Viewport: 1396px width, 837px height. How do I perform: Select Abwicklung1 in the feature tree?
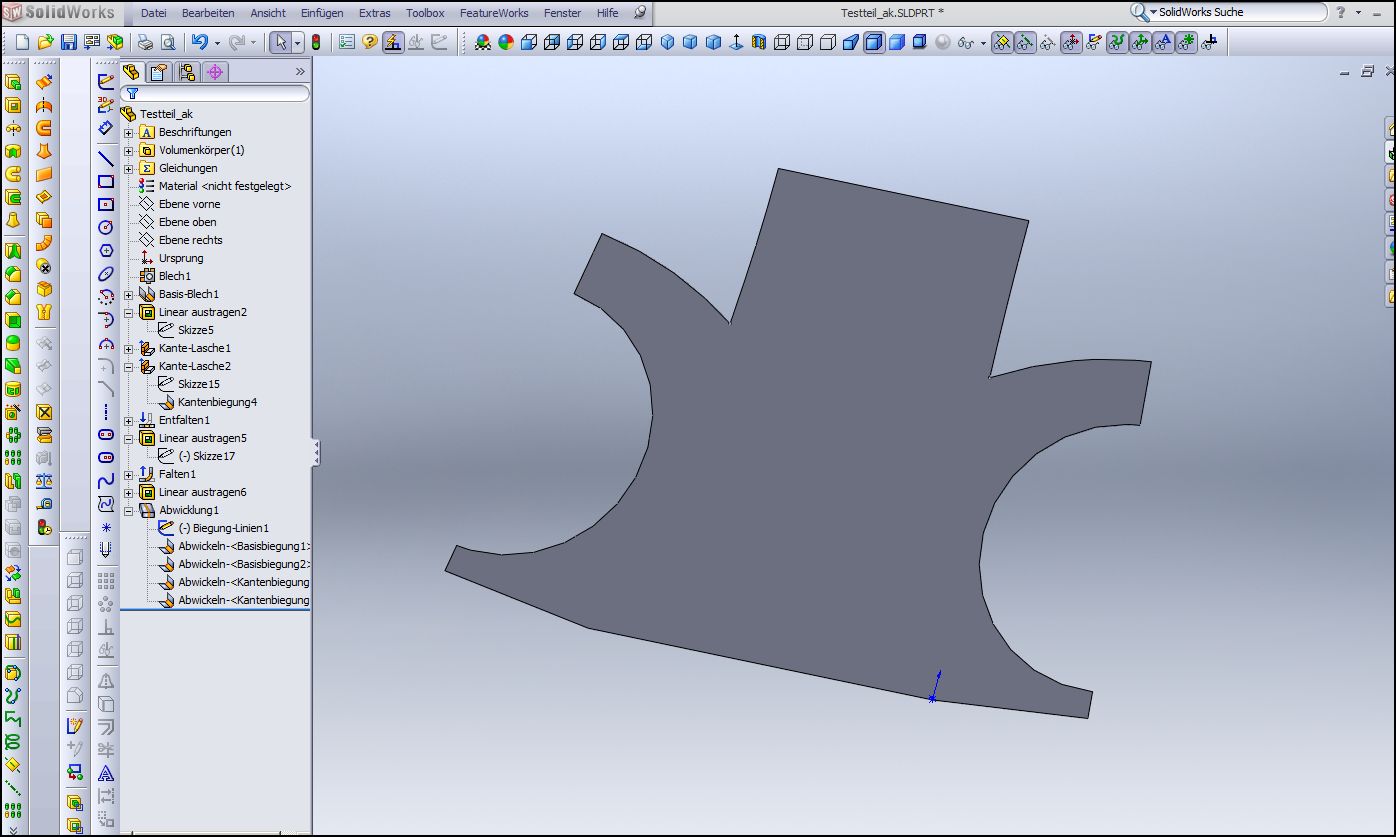pos(188,510)
